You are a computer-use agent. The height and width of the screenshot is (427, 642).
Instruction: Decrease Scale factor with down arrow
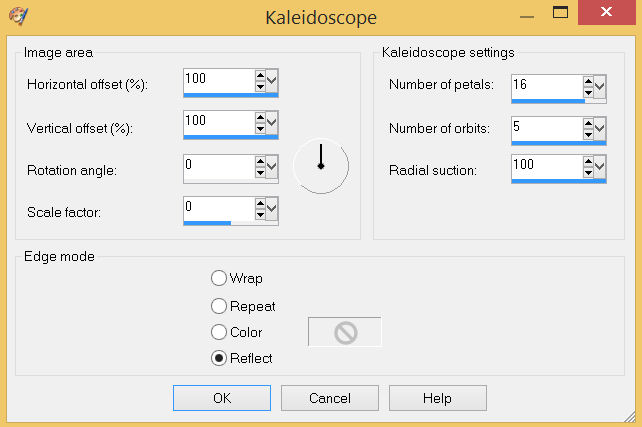pos(260,215)
